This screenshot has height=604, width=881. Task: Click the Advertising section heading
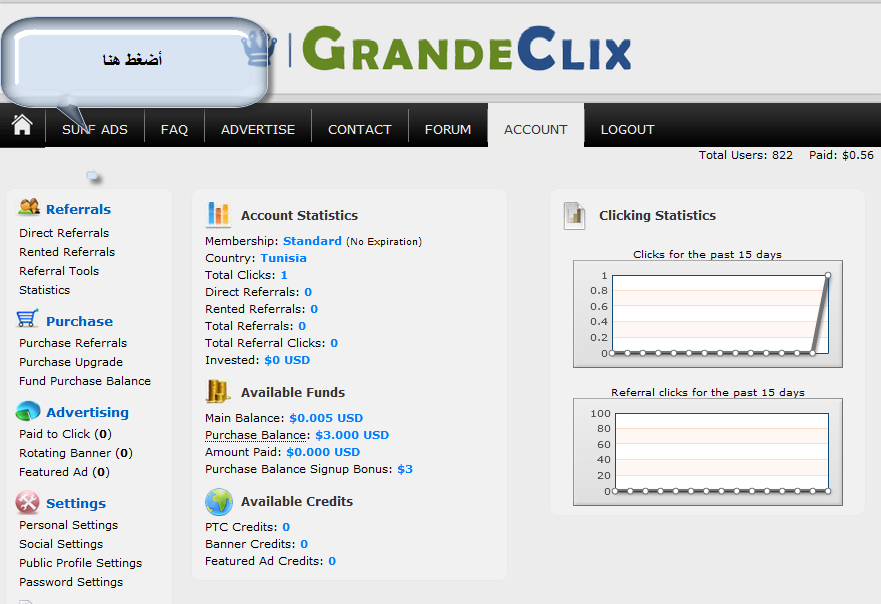click(x=87, y=412)
